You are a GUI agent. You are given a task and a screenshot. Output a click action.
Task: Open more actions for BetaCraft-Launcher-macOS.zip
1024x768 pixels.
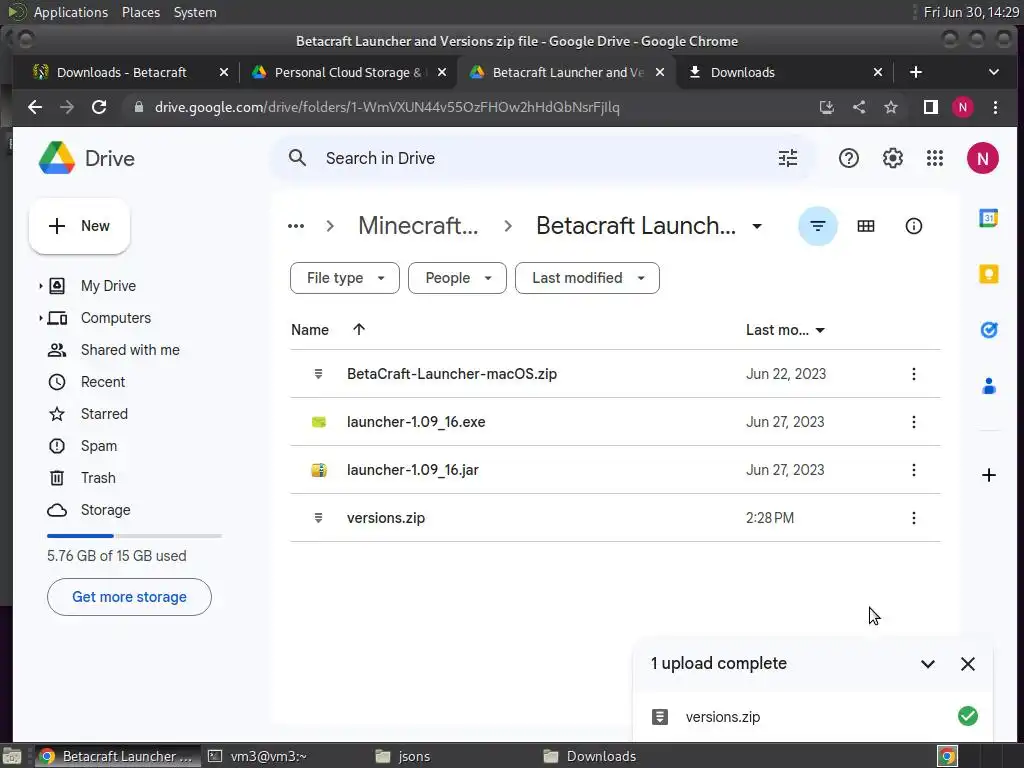pos(913,374)
